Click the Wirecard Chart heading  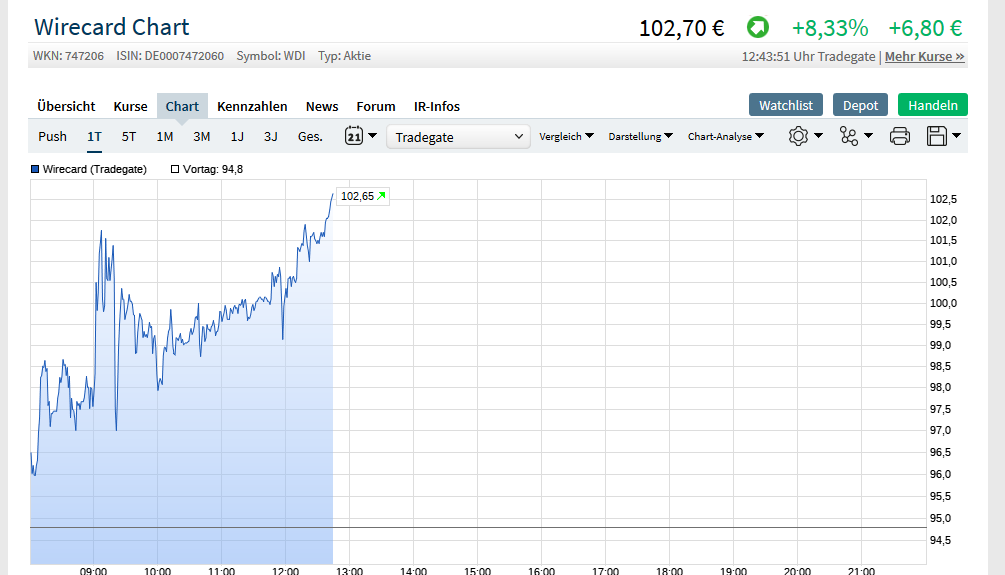click(112, 28)
